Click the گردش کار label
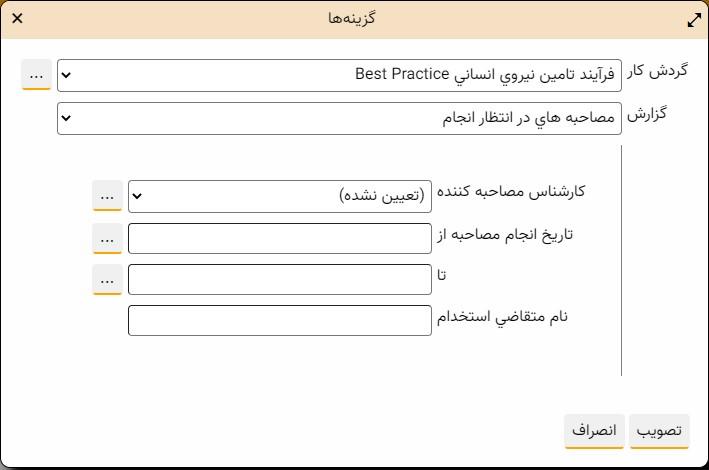Screen dimensions: 709x470 [x=660, y=73]
